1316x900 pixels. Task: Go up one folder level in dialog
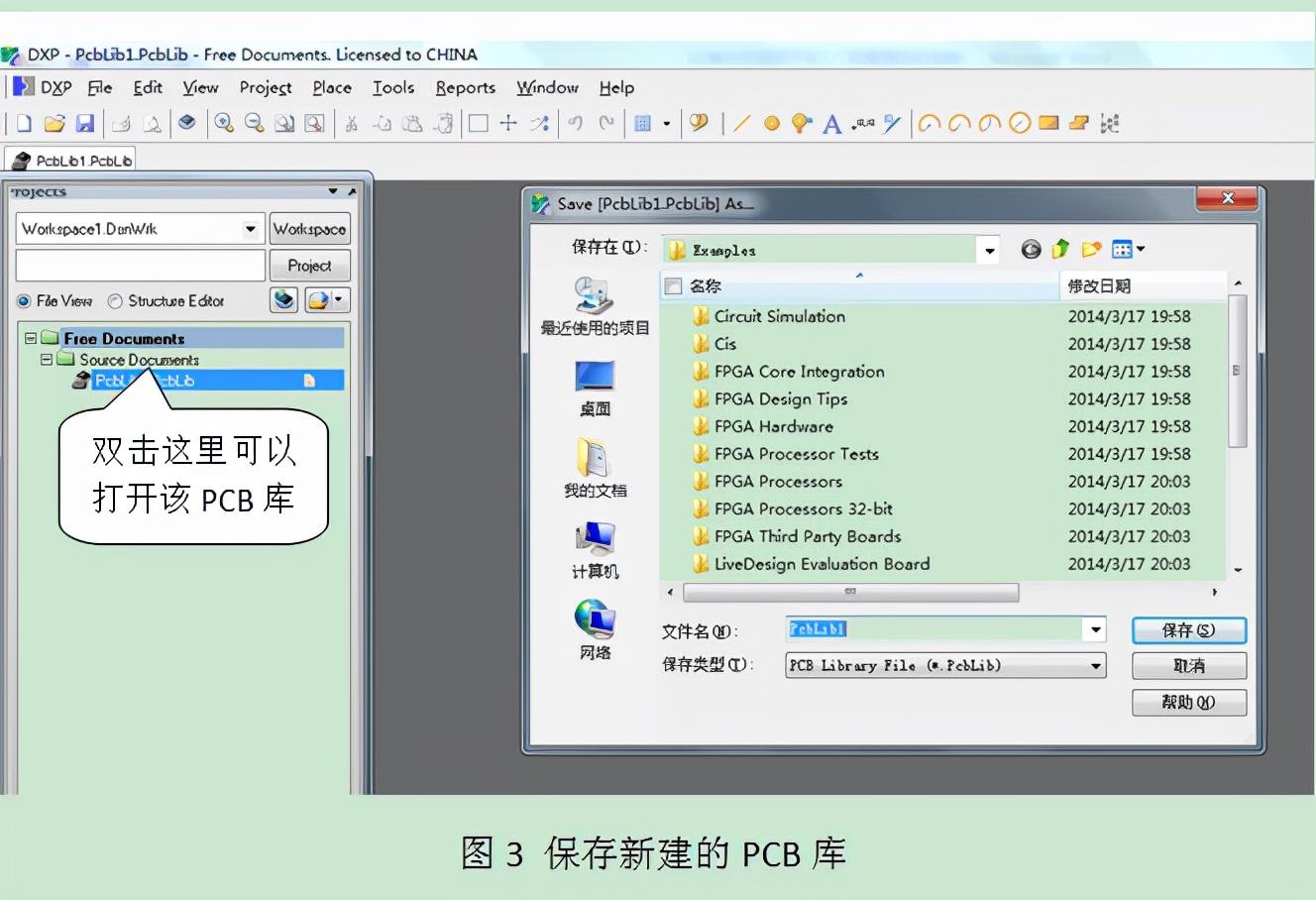1060,249
